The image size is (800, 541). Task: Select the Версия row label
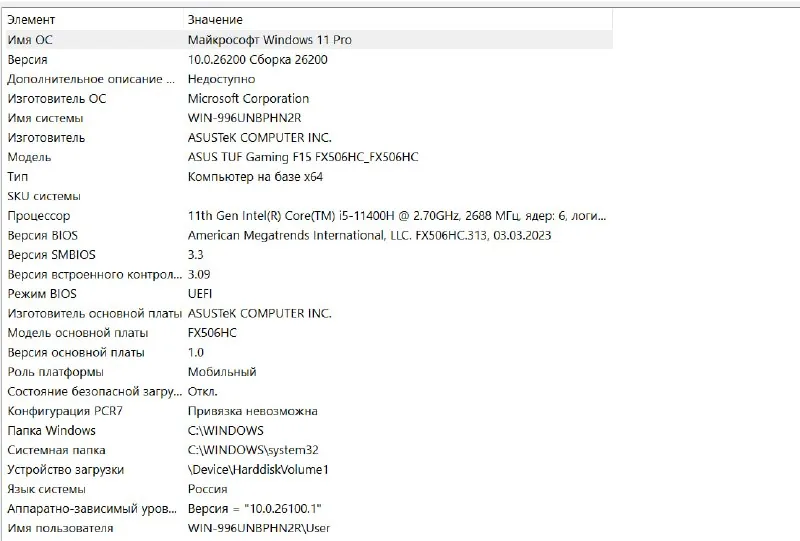(28, 60)
